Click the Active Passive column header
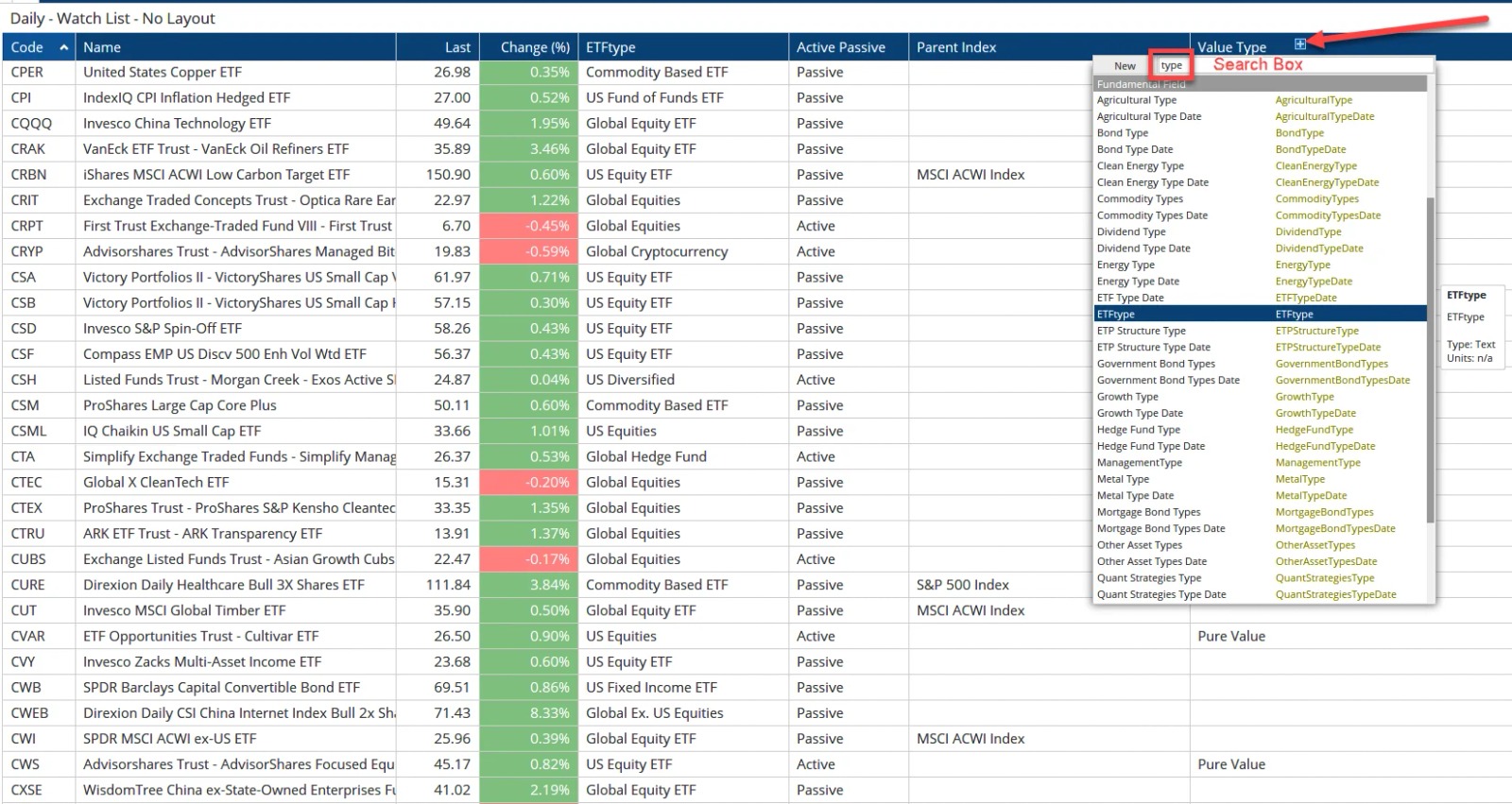 (848, 47)
